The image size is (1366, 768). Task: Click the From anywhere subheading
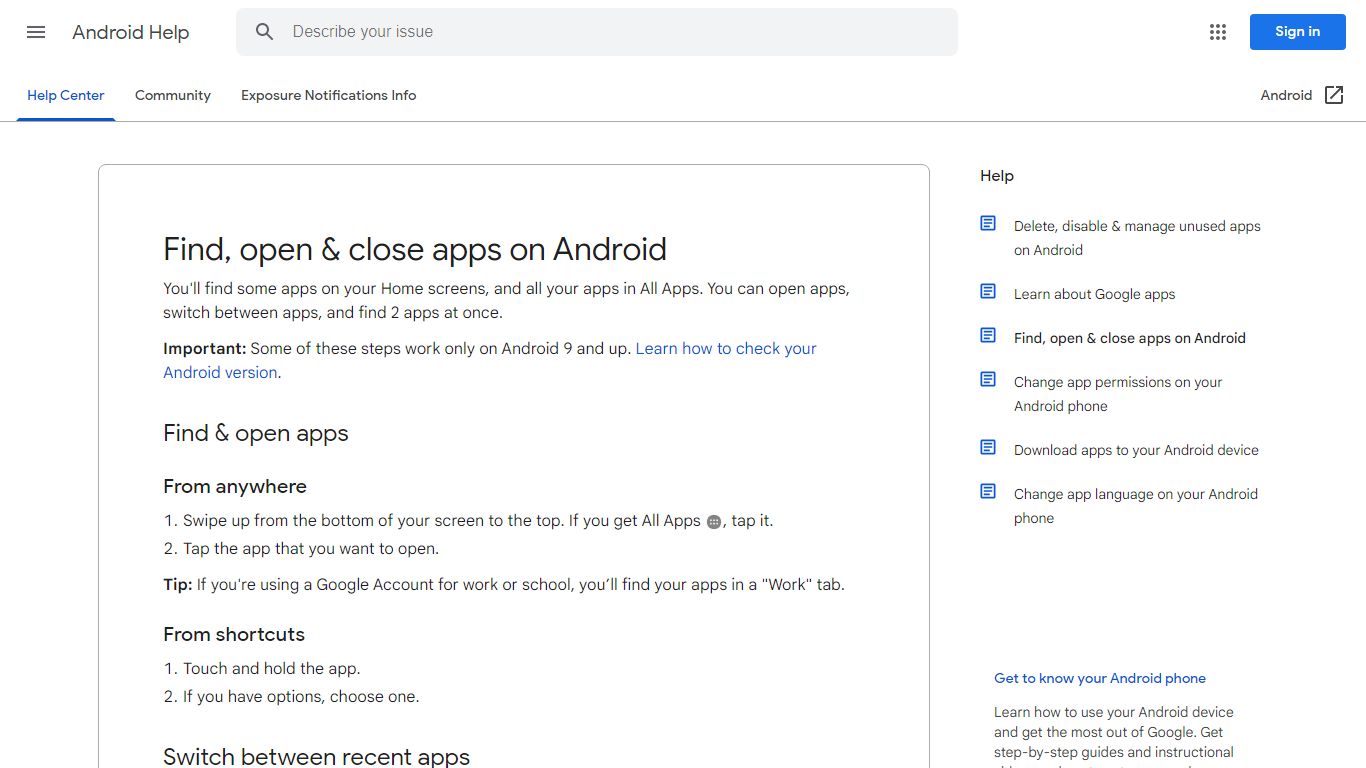(235, 486)
